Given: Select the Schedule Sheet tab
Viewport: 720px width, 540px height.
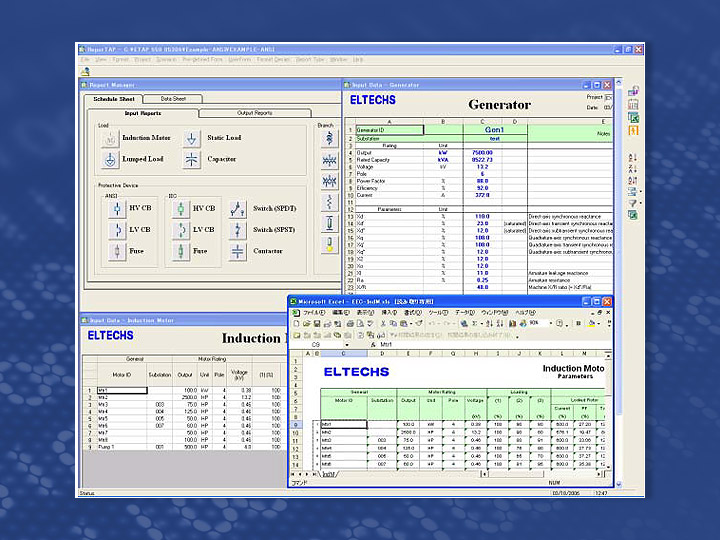Looking at the screenshot, I should (x=113, y=99).
